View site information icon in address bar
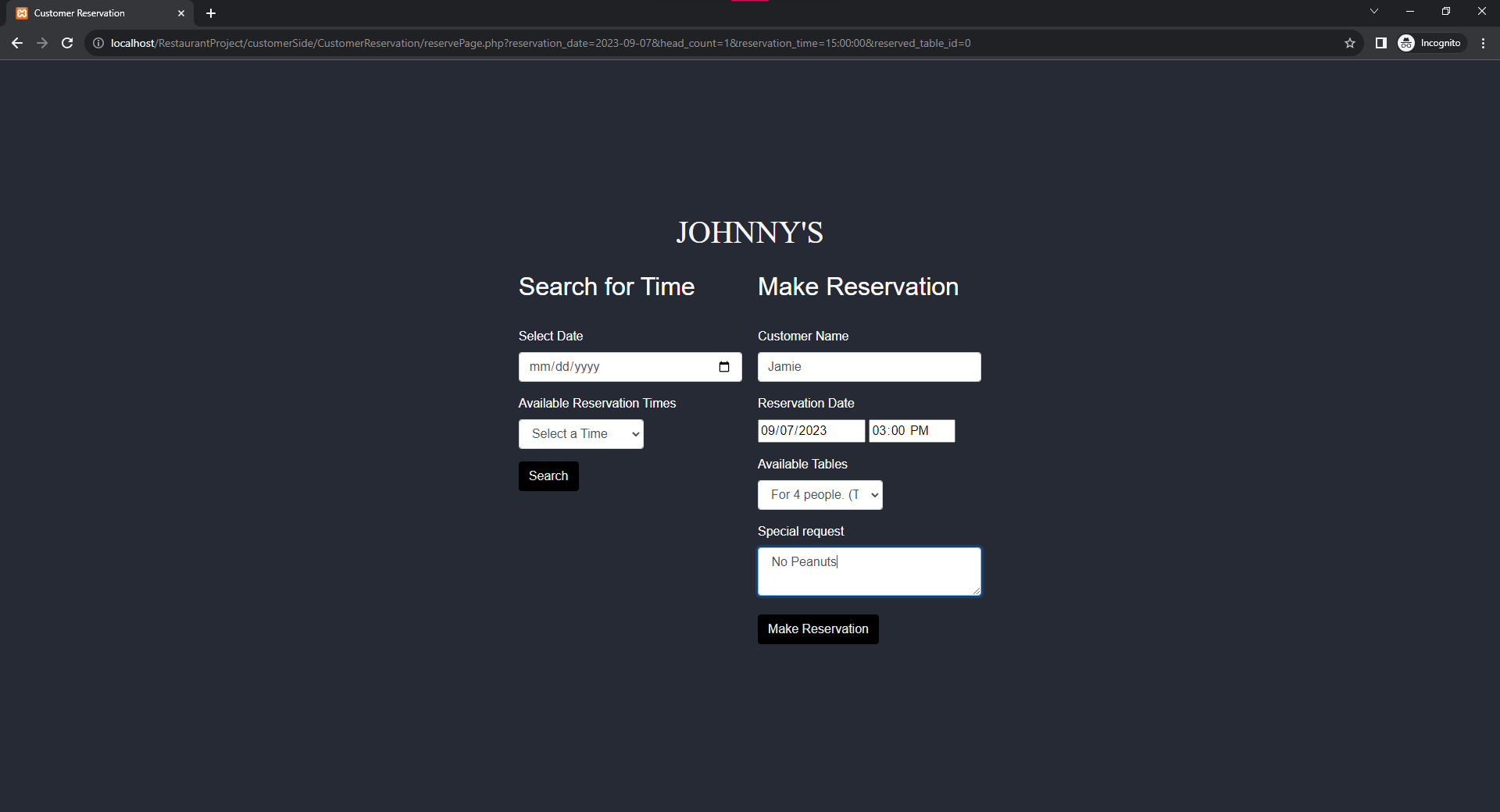Image resolution: width=1500 pixels, height=812 pixels. (x=98, y=43)
